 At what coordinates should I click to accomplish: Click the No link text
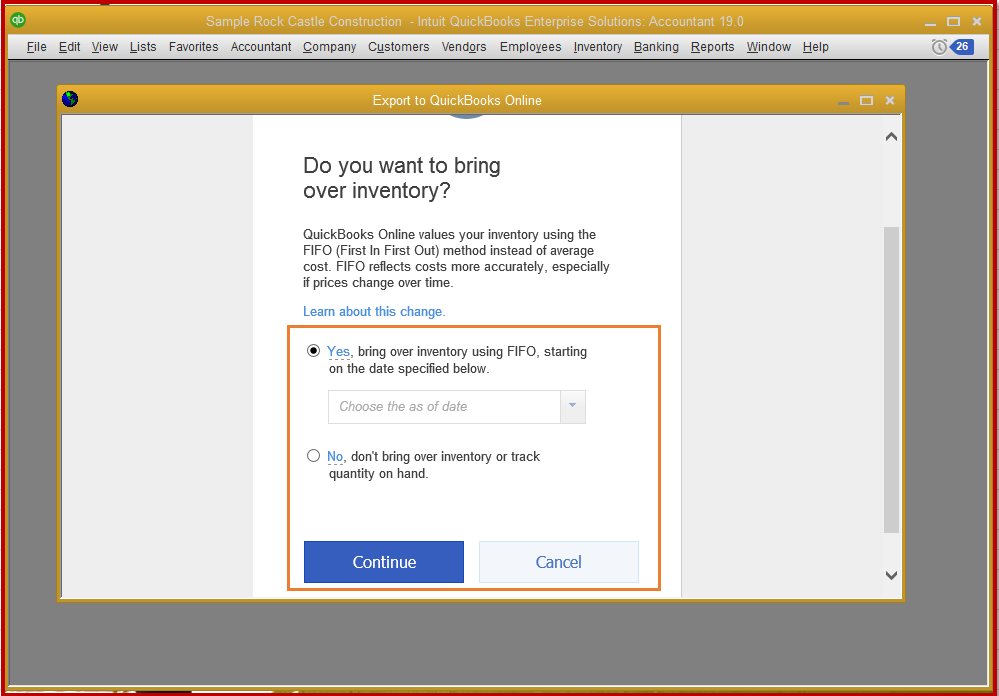click(335, 456)
